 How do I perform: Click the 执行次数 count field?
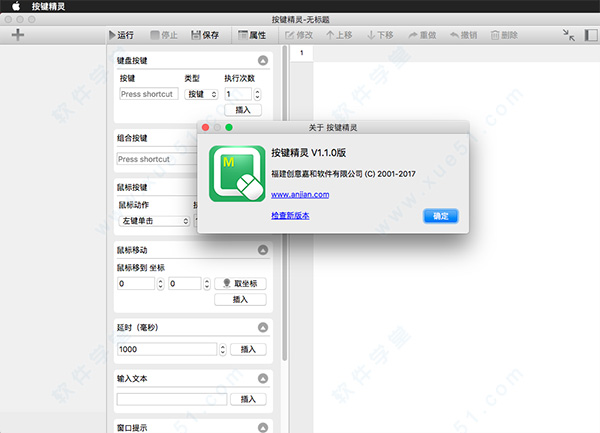[x=238, y=94]
